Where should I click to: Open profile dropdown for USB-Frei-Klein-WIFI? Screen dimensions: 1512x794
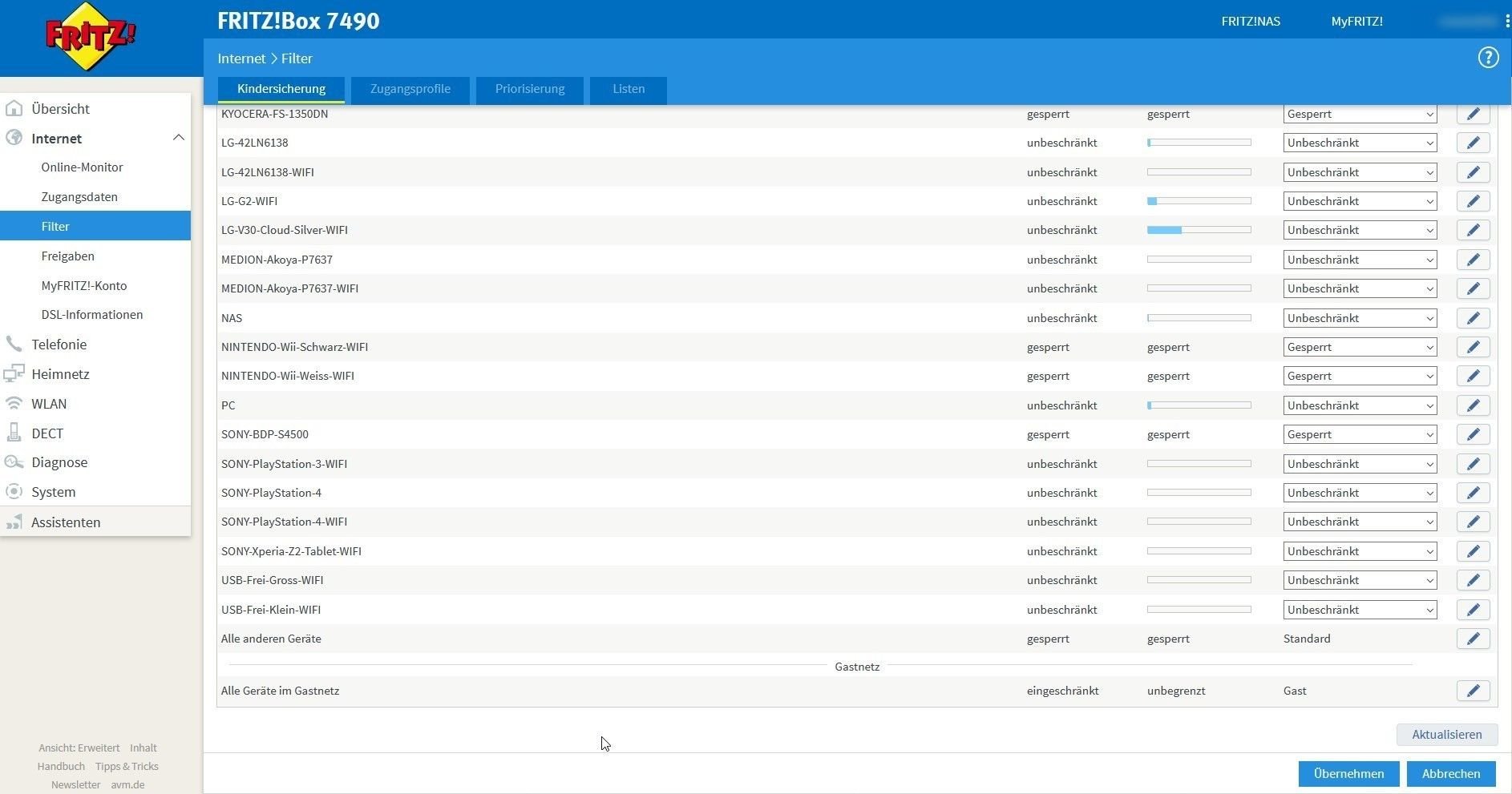pyautogui.click(x=1360, y=610)
